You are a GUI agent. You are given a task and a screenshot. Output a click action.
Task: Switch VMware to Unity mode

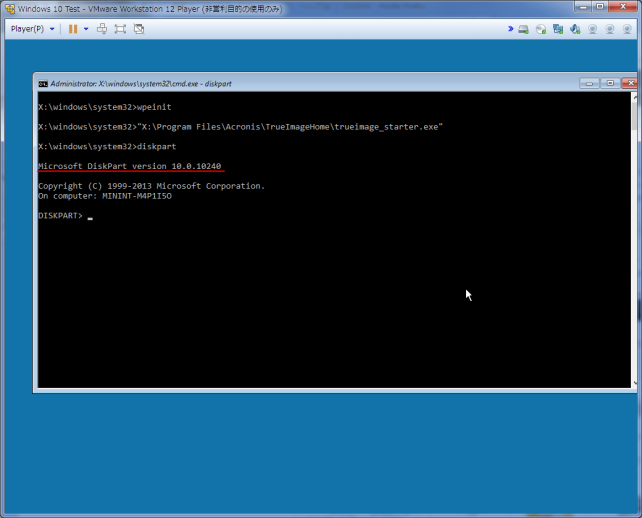coord(139,29)
